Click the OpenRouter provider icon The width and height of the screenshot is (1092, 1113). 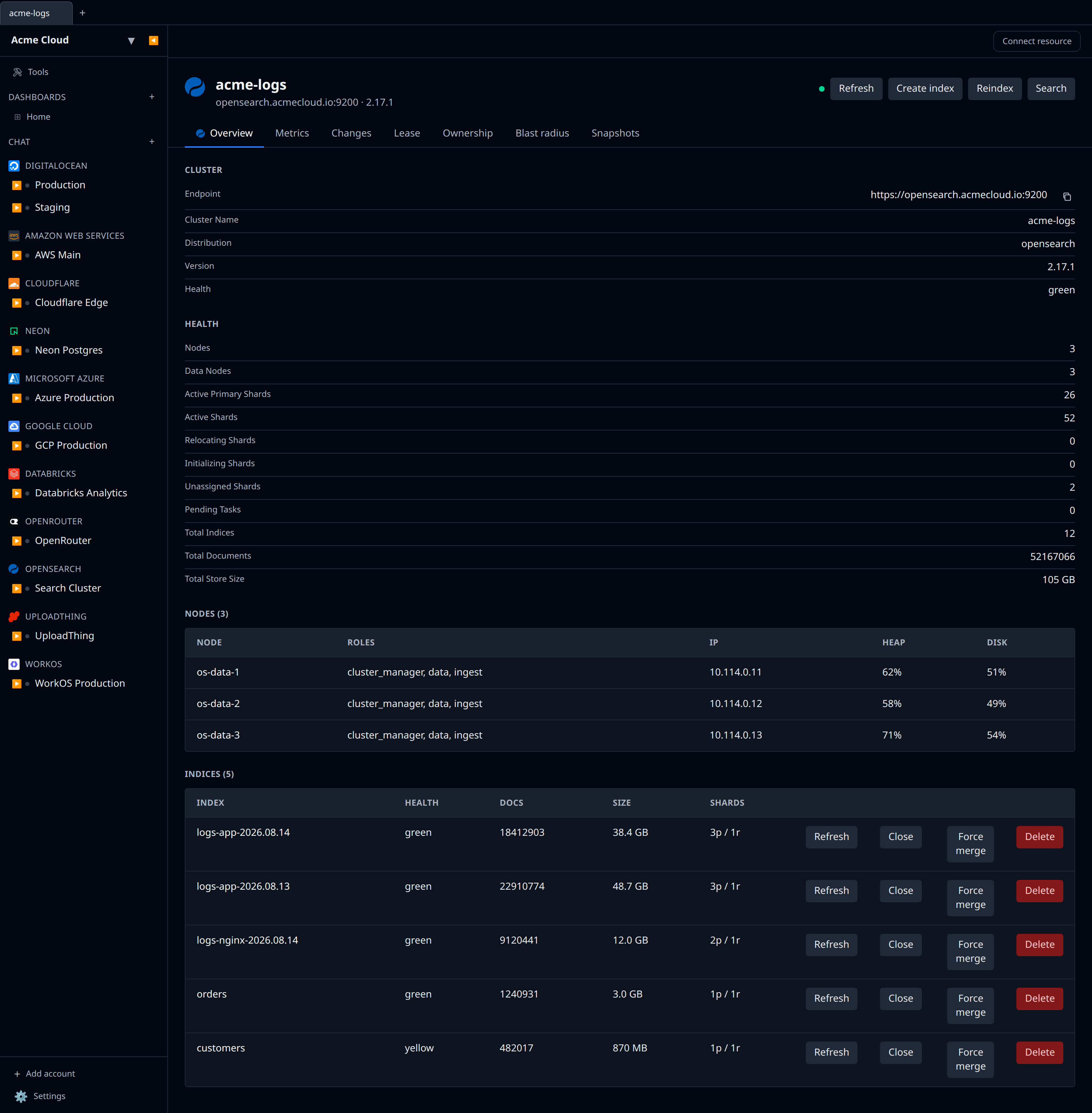[14, 521]
